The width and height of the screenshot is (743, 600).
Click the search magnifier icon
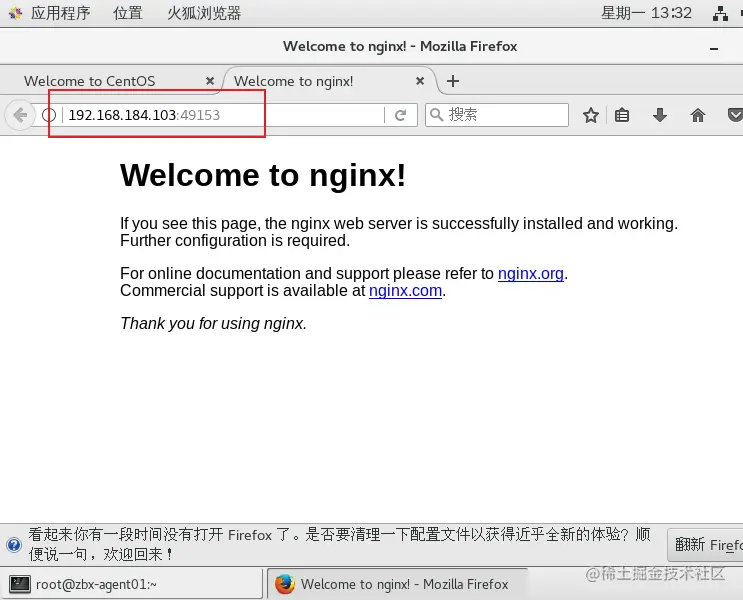[x=436, y=115]
